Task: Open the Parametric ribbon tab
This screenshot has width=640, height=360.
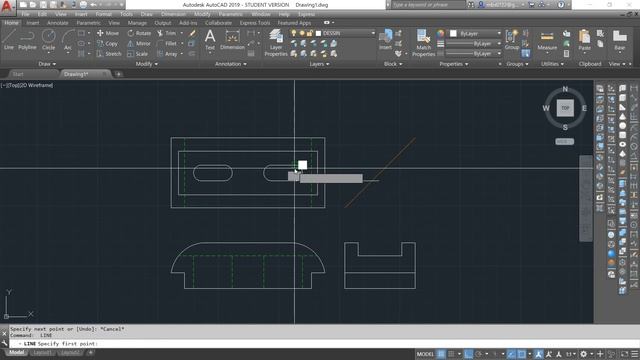Action: tap(89, 23)
